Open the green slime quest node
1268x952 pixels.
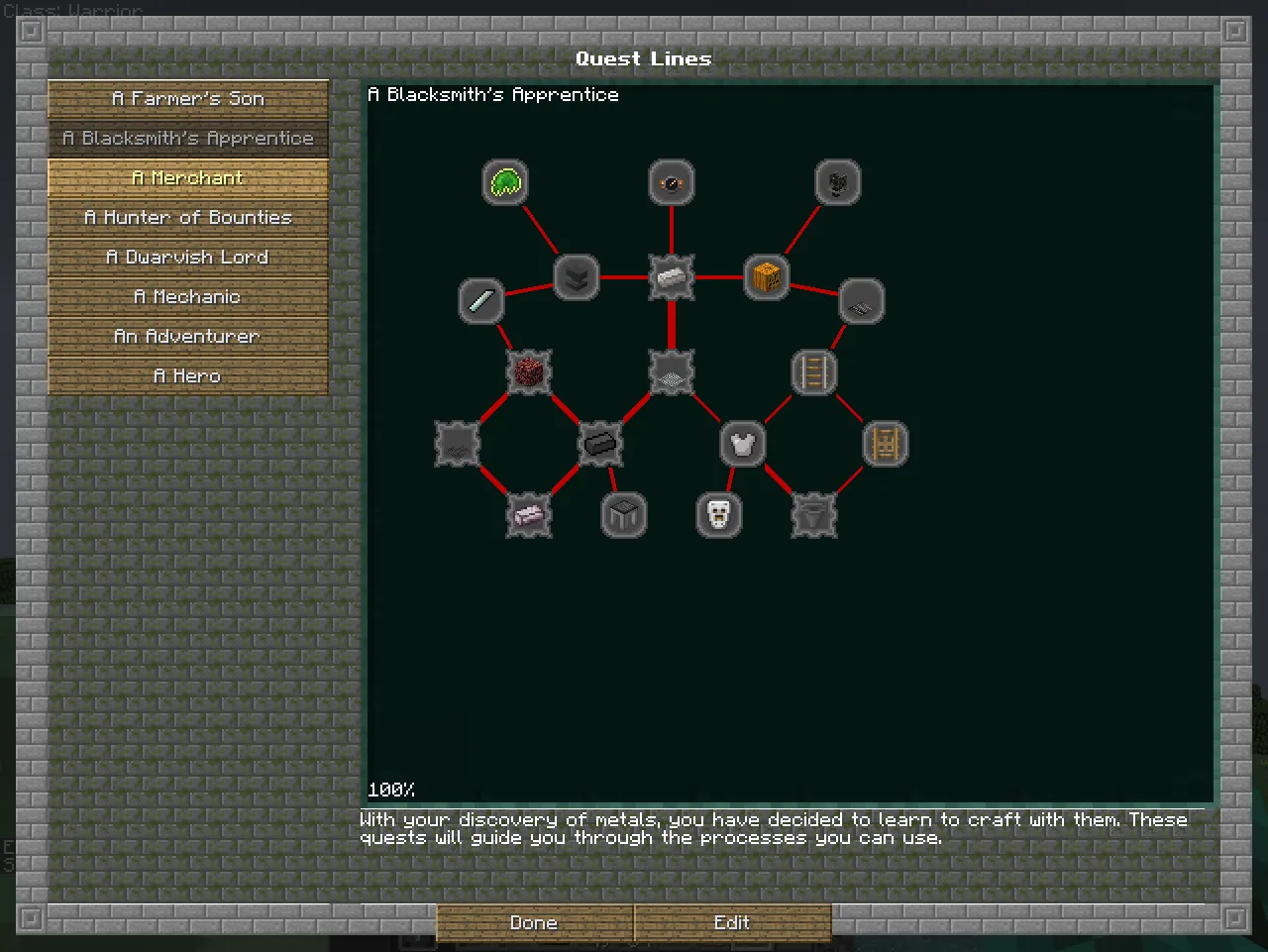tap(505, 182)
